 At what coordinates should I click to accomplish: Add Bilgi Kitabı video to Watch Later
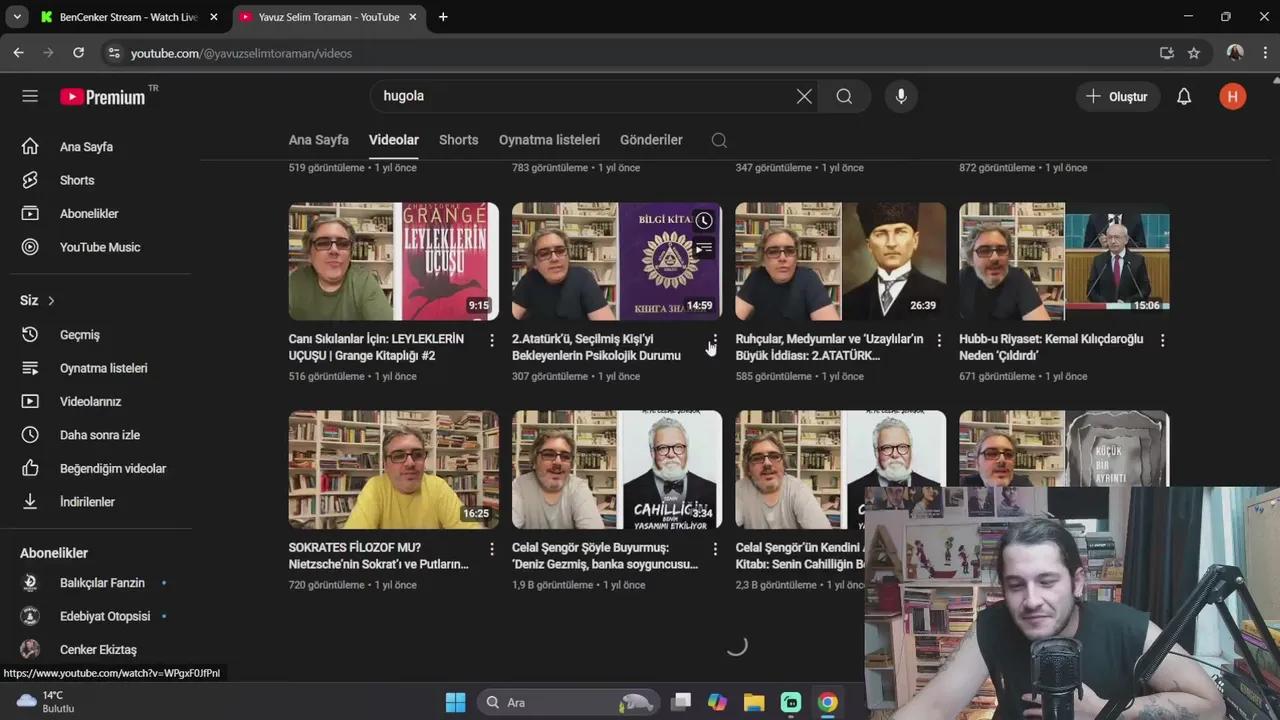(x=704, y=221)
